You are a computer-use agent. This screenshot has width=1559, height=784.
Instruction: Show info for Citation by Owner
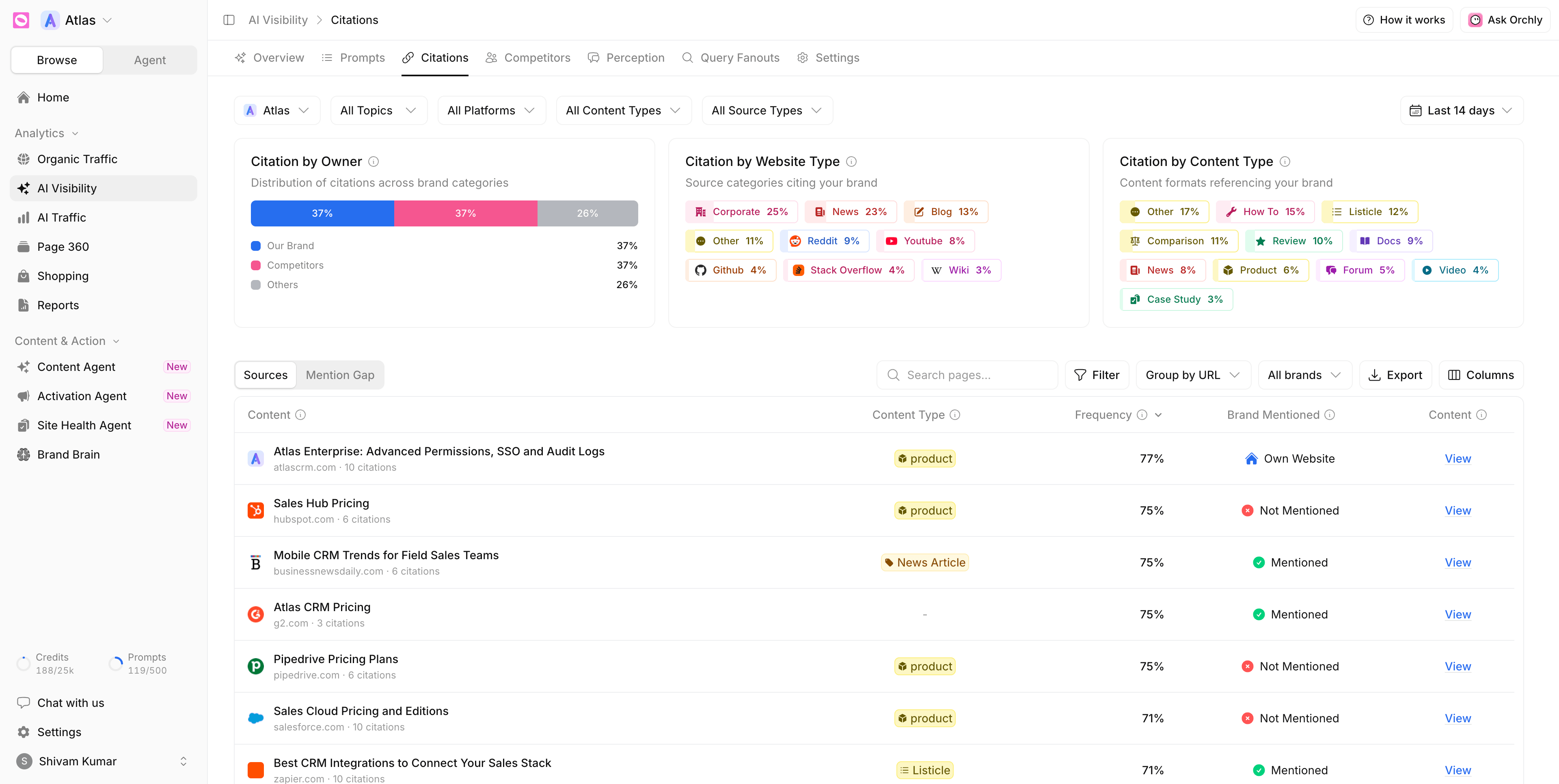[374, 162]
